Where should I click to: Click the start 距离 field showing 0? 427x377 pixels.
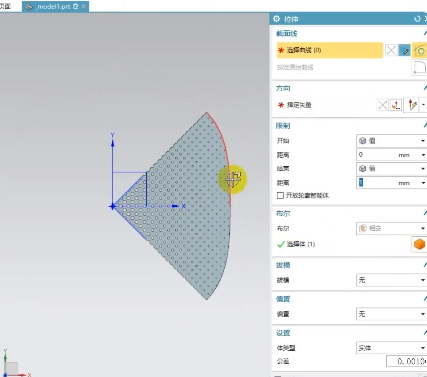pos(388,155)
